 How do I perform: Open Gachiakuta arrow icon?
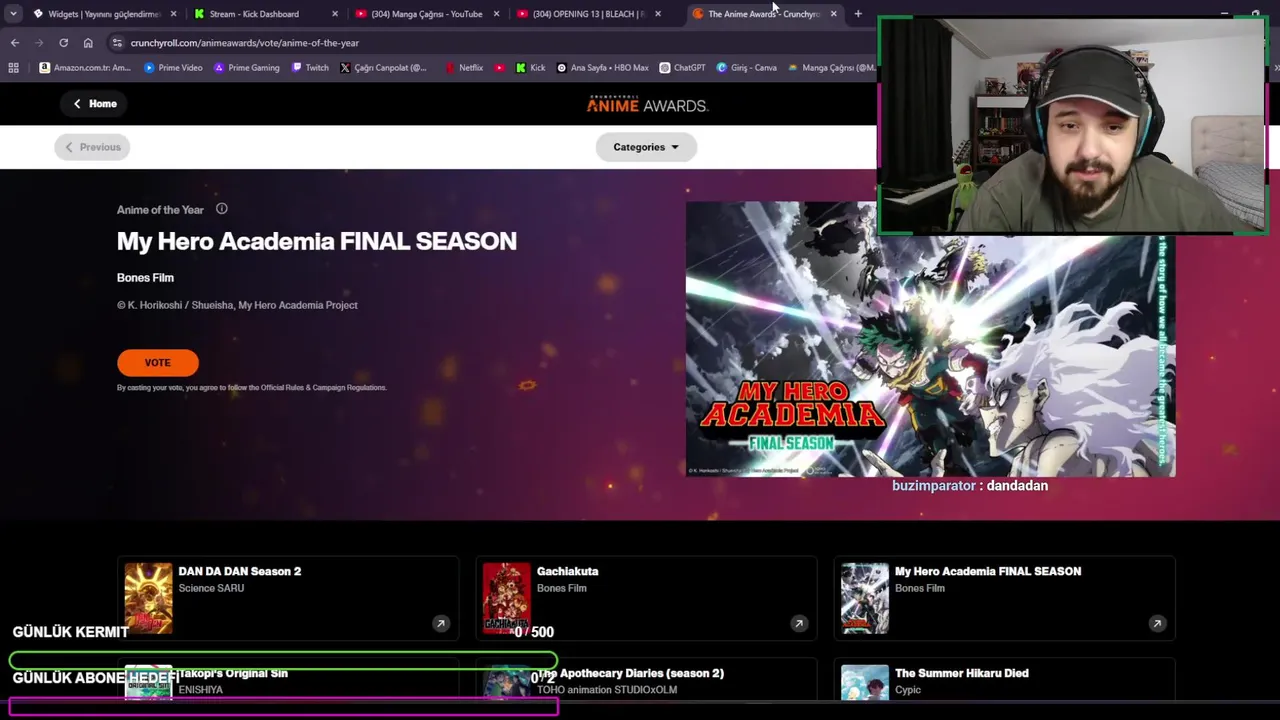(x=798, y=623)
